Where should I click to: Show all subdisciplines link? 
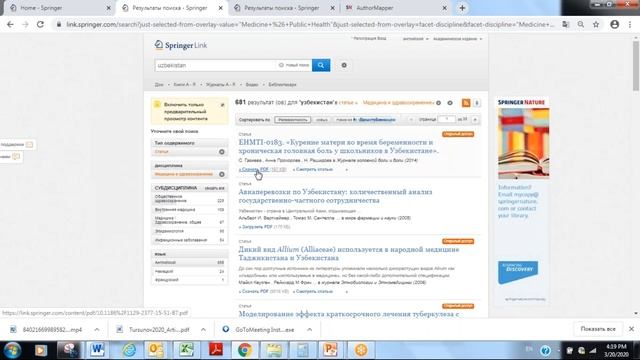click(215, 188)
